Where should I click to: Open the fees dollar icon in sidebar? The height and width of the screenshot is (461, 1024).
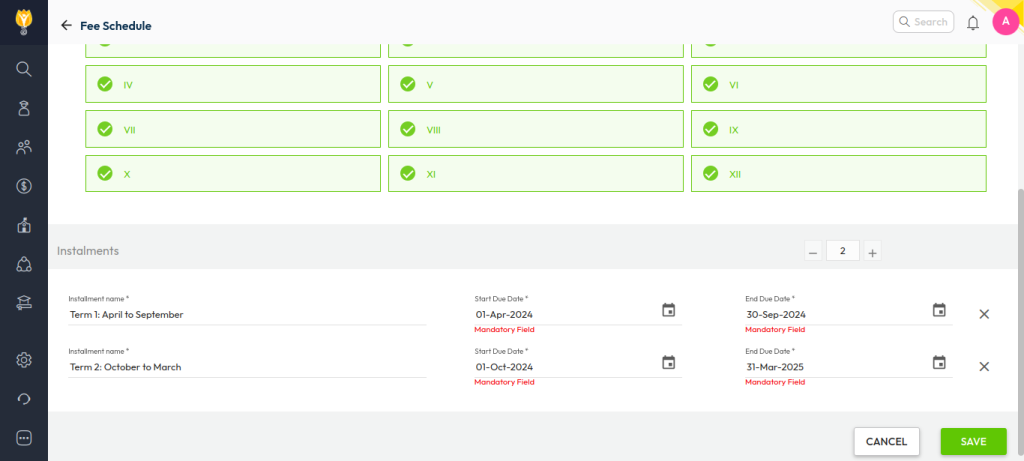coord(24,186)
